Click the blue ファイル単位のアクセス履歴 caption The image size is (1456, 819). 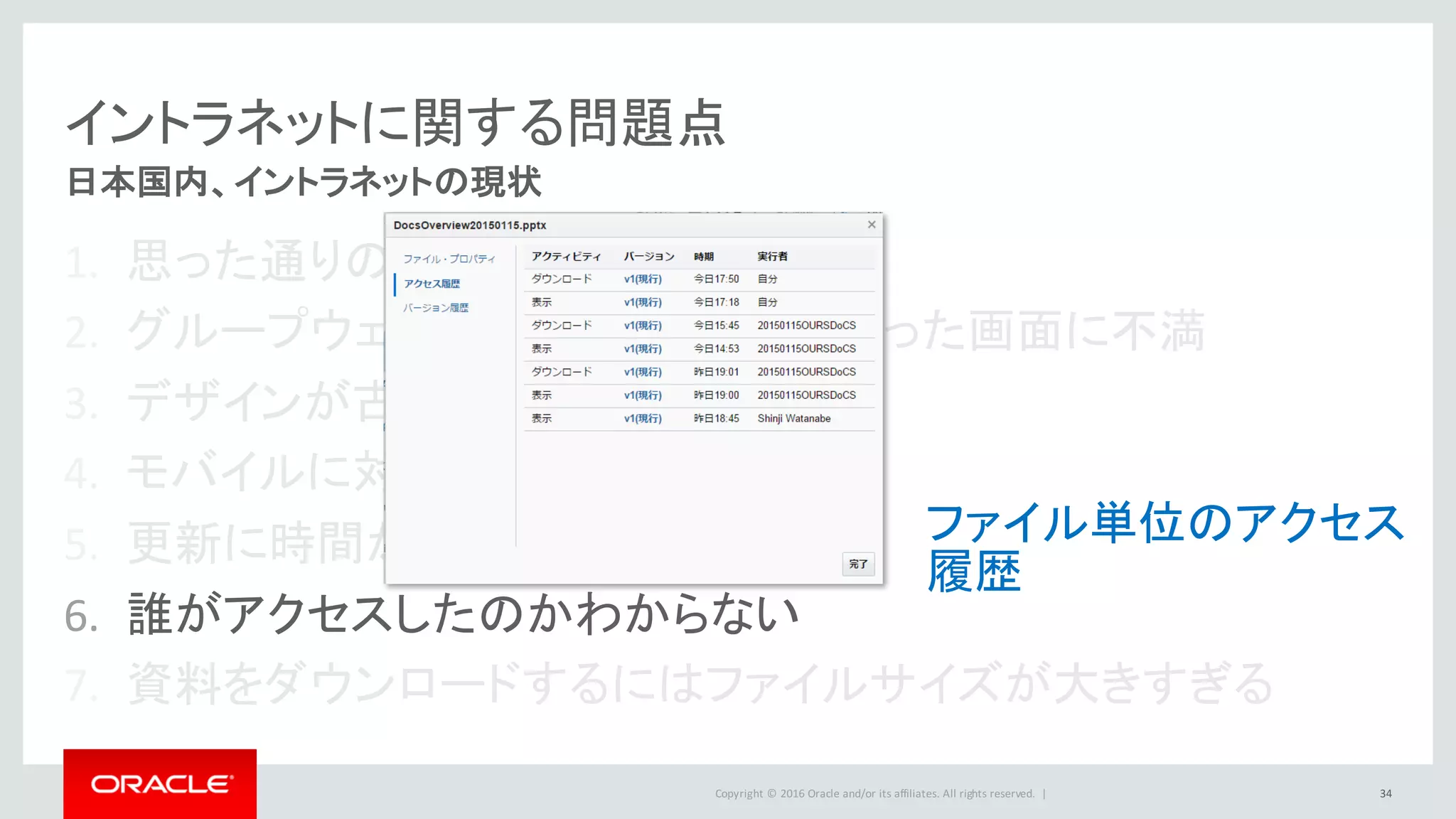[1165, 547]
